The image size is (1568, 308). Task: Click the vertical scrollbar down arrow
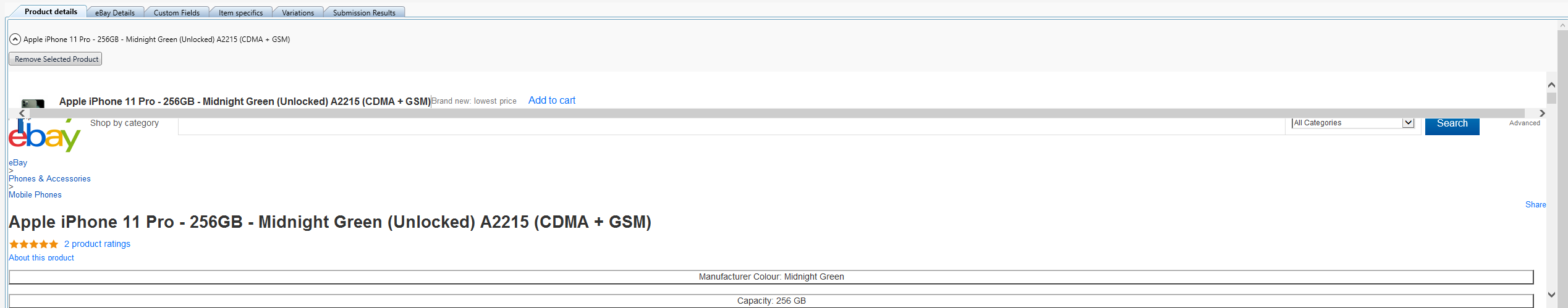(1551, 295)
